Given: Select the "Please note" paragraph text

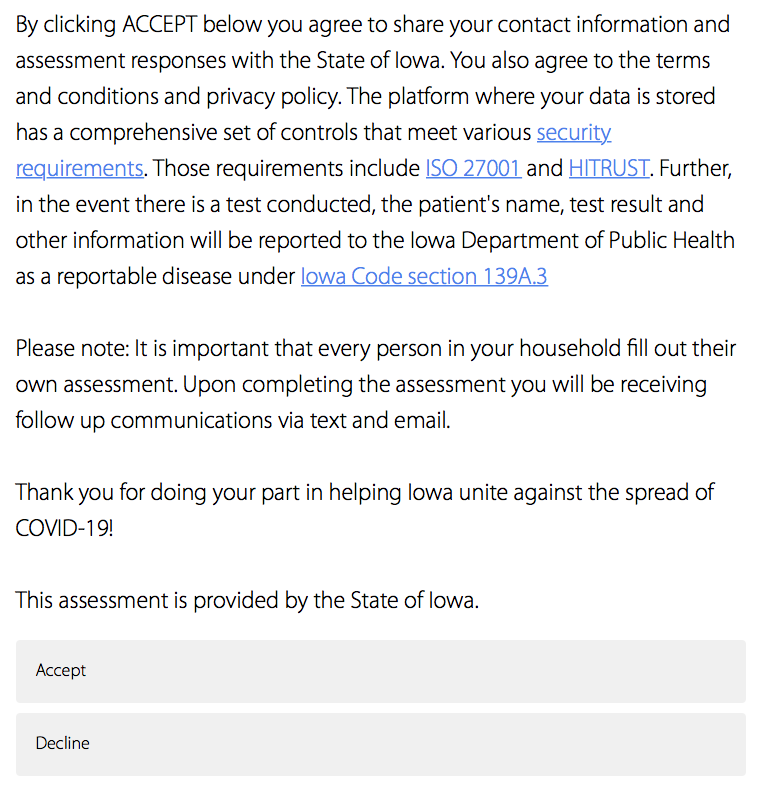Looking at the screenshot, I should (x=375, y=385).
